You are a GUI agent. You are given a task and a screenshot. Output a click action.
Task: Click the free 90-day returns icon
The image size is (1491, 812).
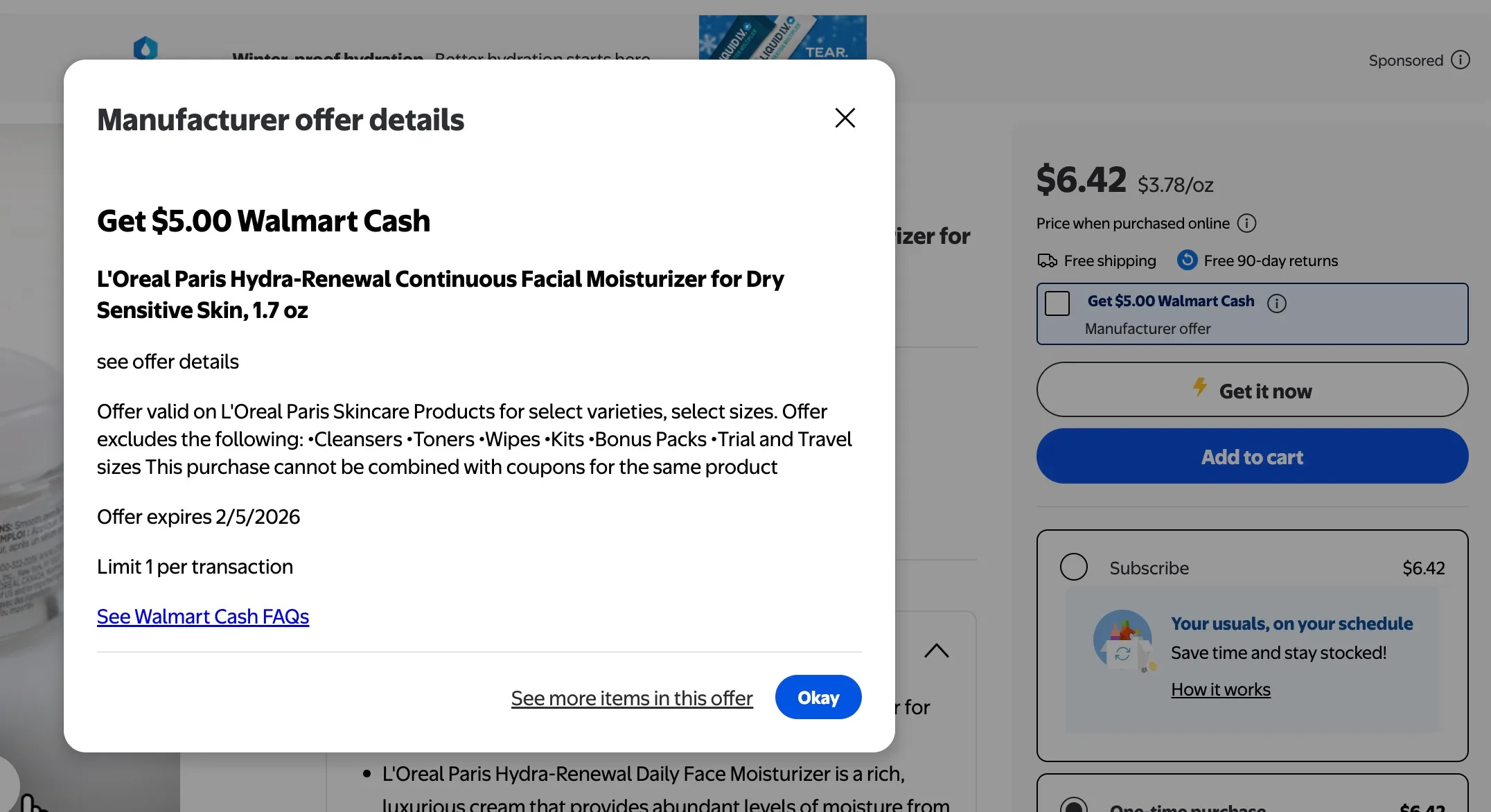(1187, 260)
